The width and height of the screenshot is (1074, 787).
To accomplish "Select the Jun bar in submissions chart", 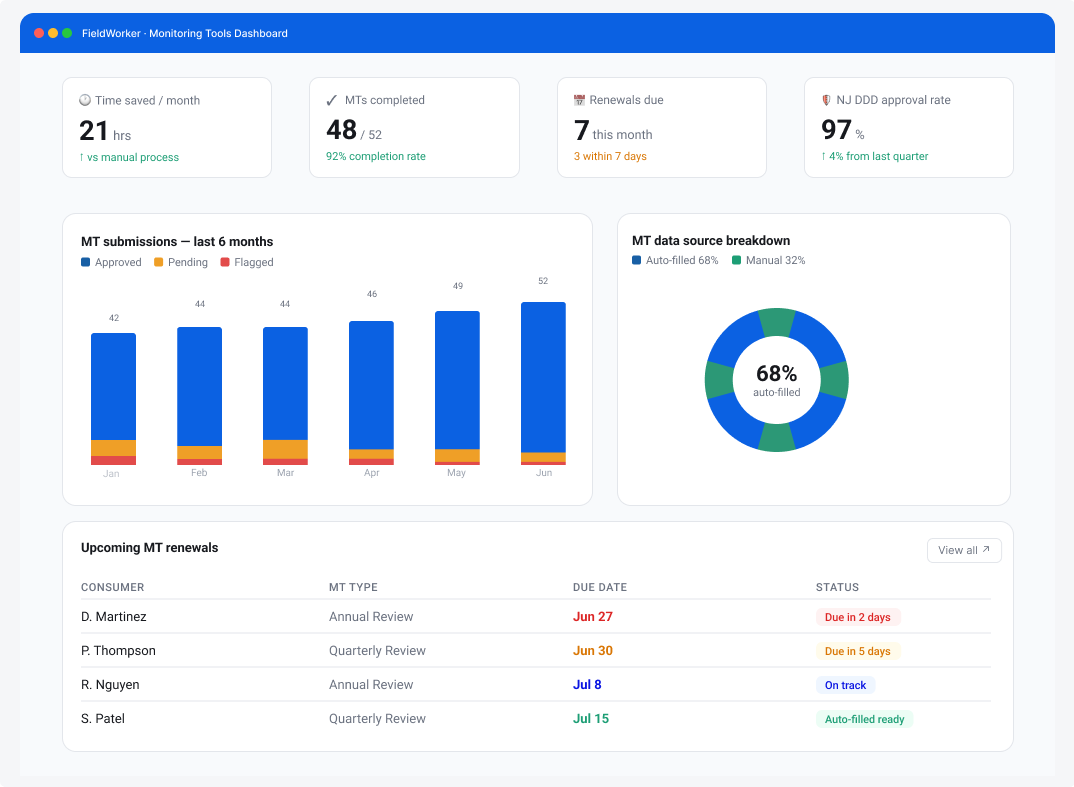I will (543, 384).
